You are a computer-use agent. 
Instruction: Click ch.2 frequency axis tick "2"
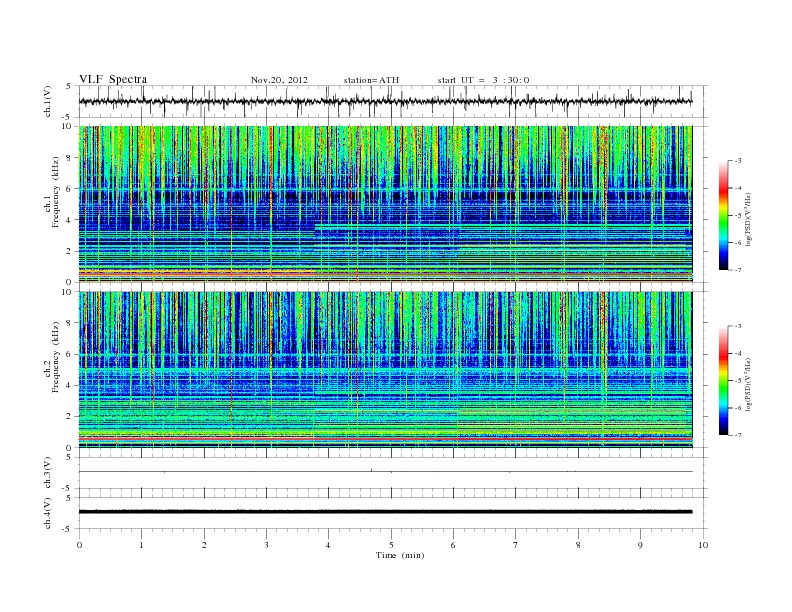(x=69, y=417)
